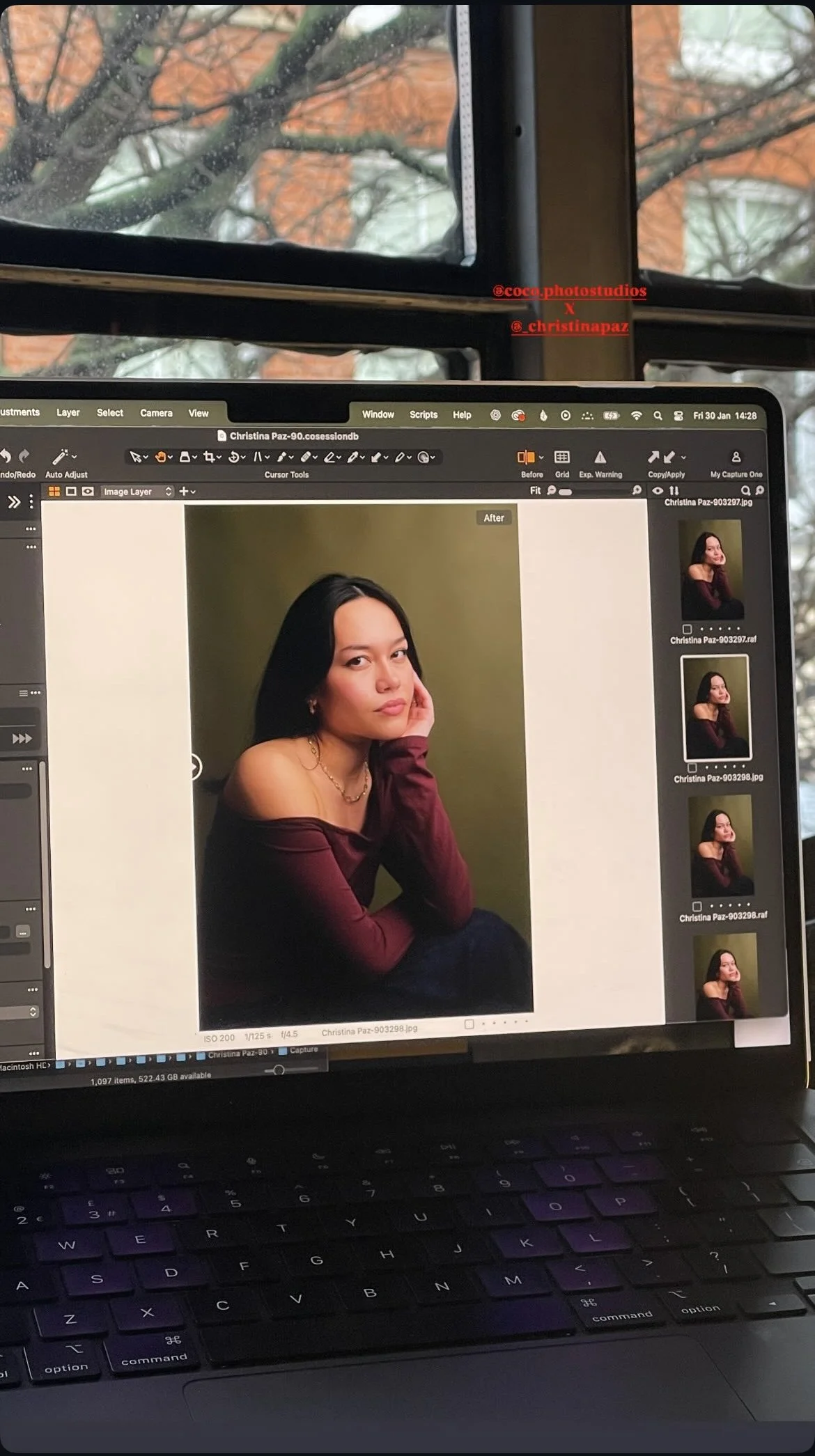Open the Auto Adjust options chevron

[x=74, y=457]
